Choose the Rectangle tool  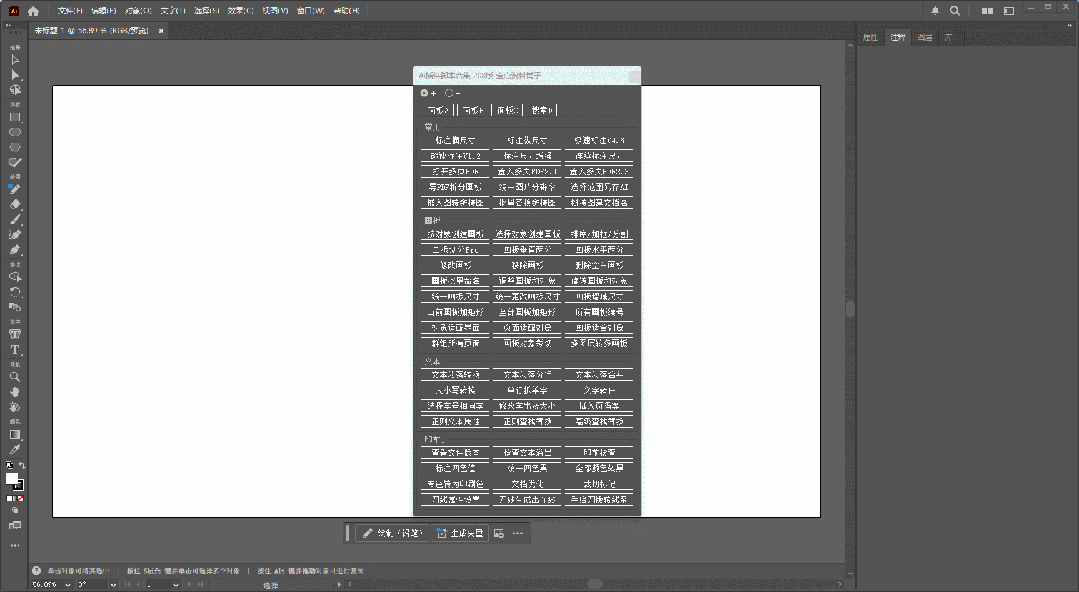pos(14,118)
